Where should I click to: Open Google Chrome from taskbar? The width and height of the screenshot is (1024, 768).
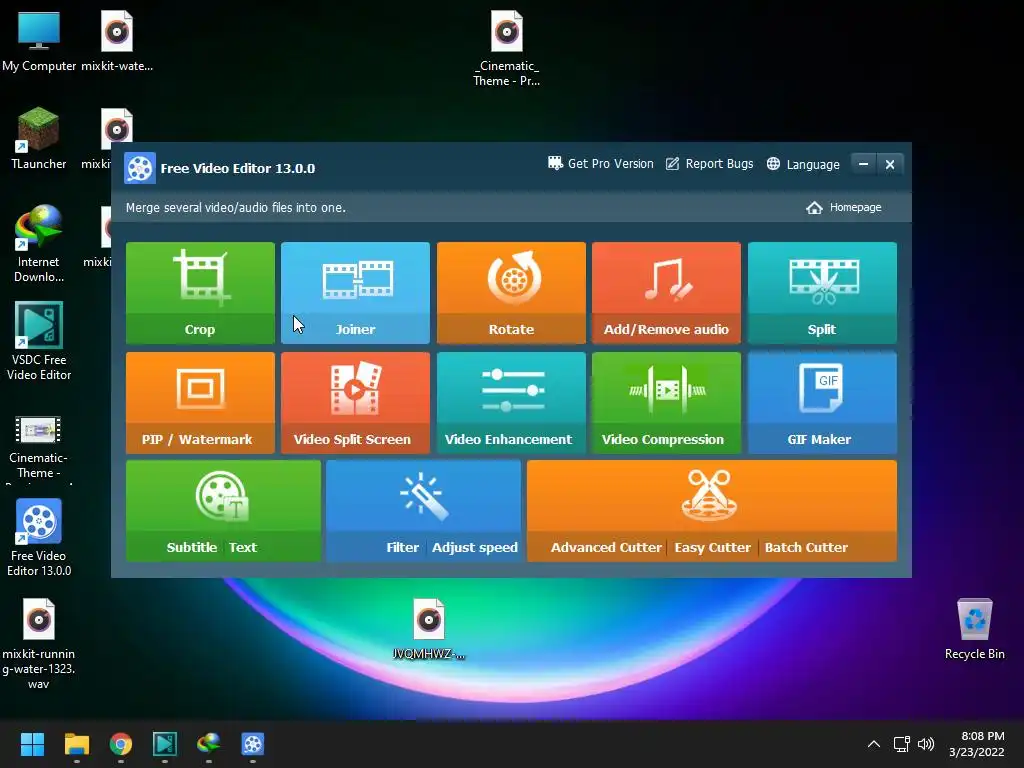[121, 744]
